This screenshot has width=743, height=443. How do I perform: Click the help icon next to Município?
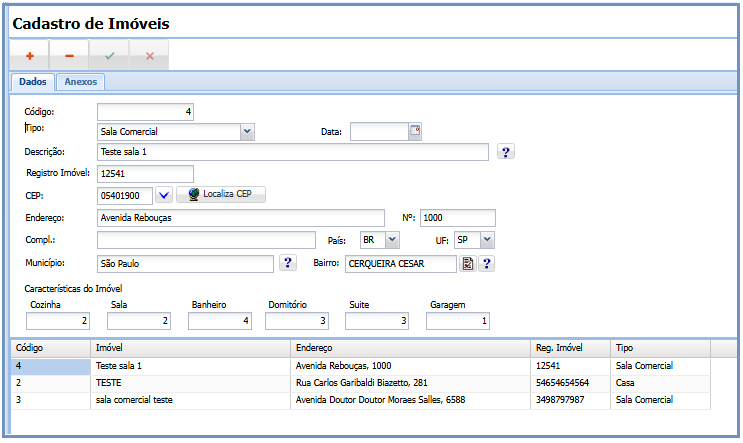288,263
